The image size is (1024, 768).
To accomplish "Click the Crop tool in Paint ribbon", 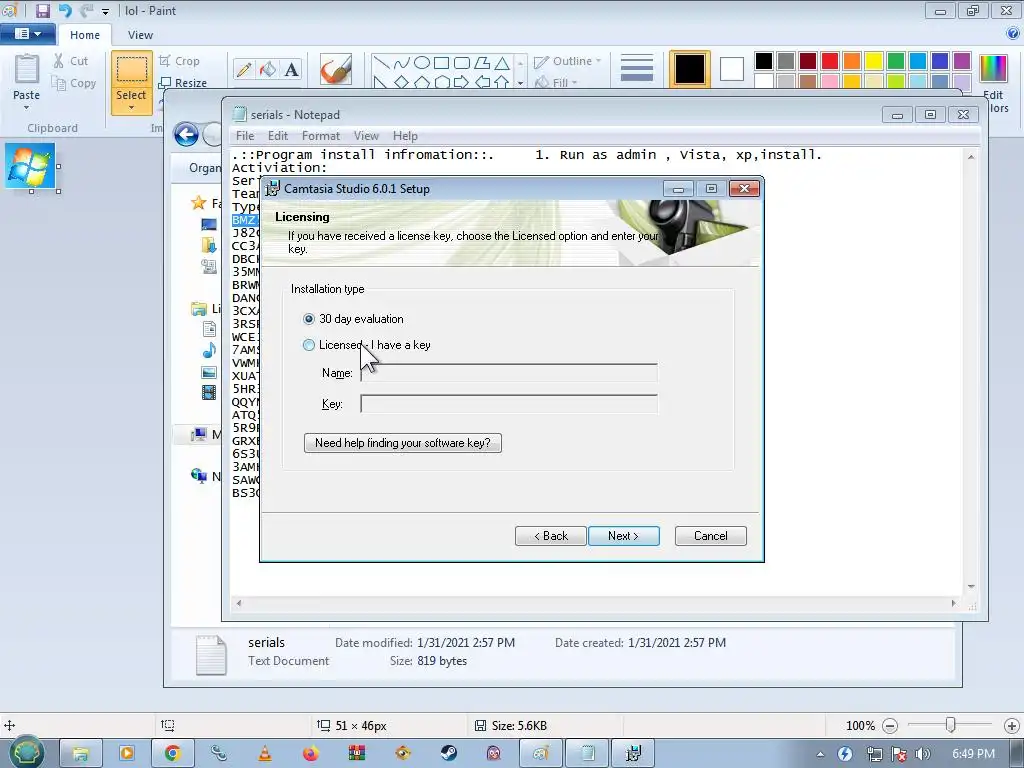I will pos(179,61).
